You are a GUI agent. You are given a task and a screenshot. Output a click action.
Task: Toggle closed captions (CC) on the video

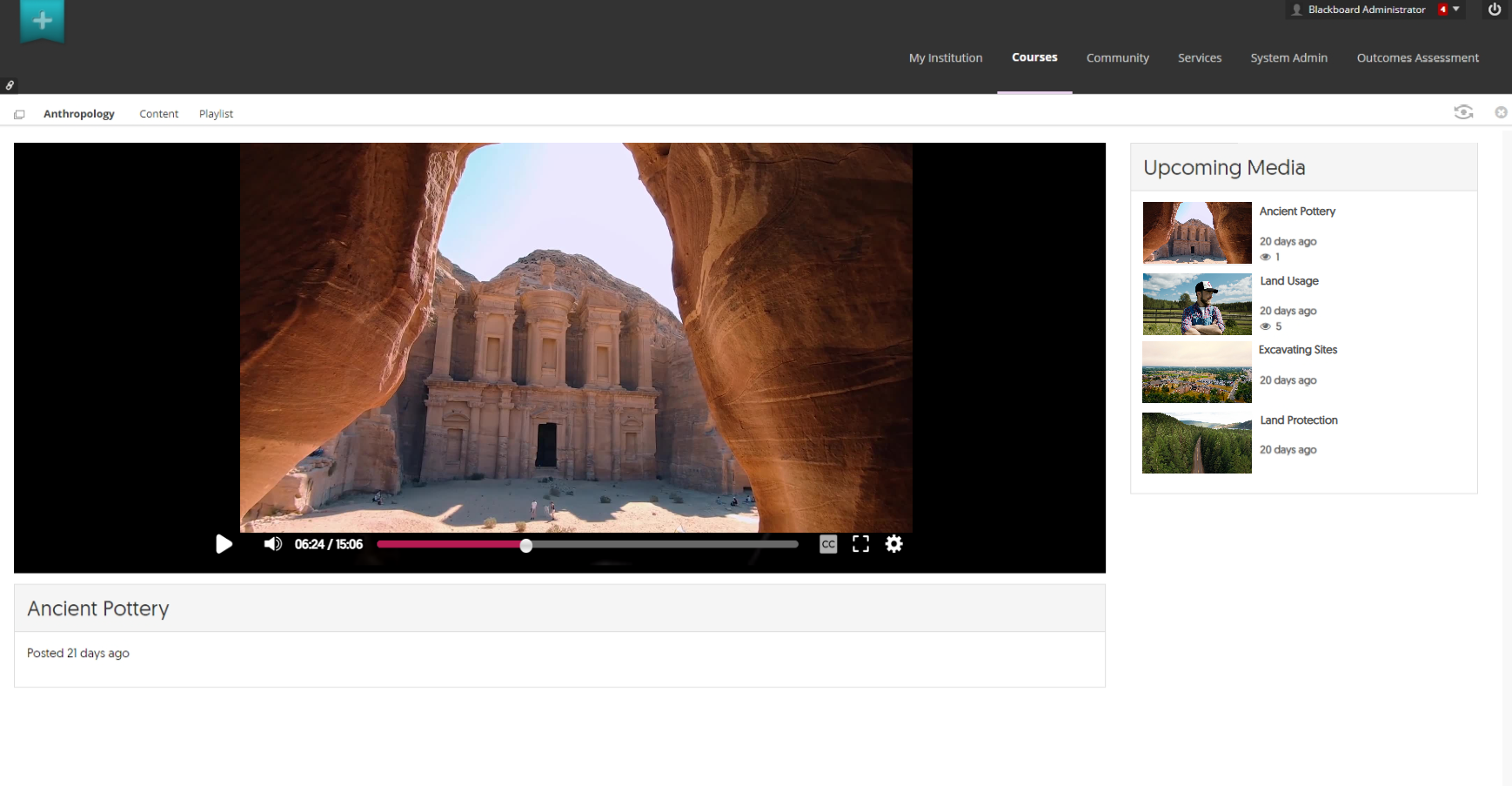(x=828, y=544)
